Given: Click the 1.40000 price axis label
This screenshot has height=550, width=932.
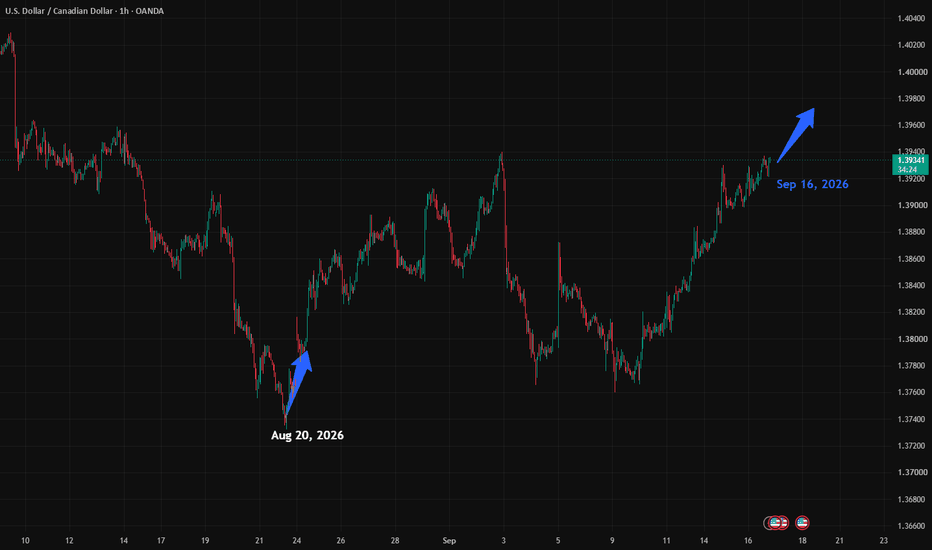Looking at the screenshot, I should [x=912, y=72].
